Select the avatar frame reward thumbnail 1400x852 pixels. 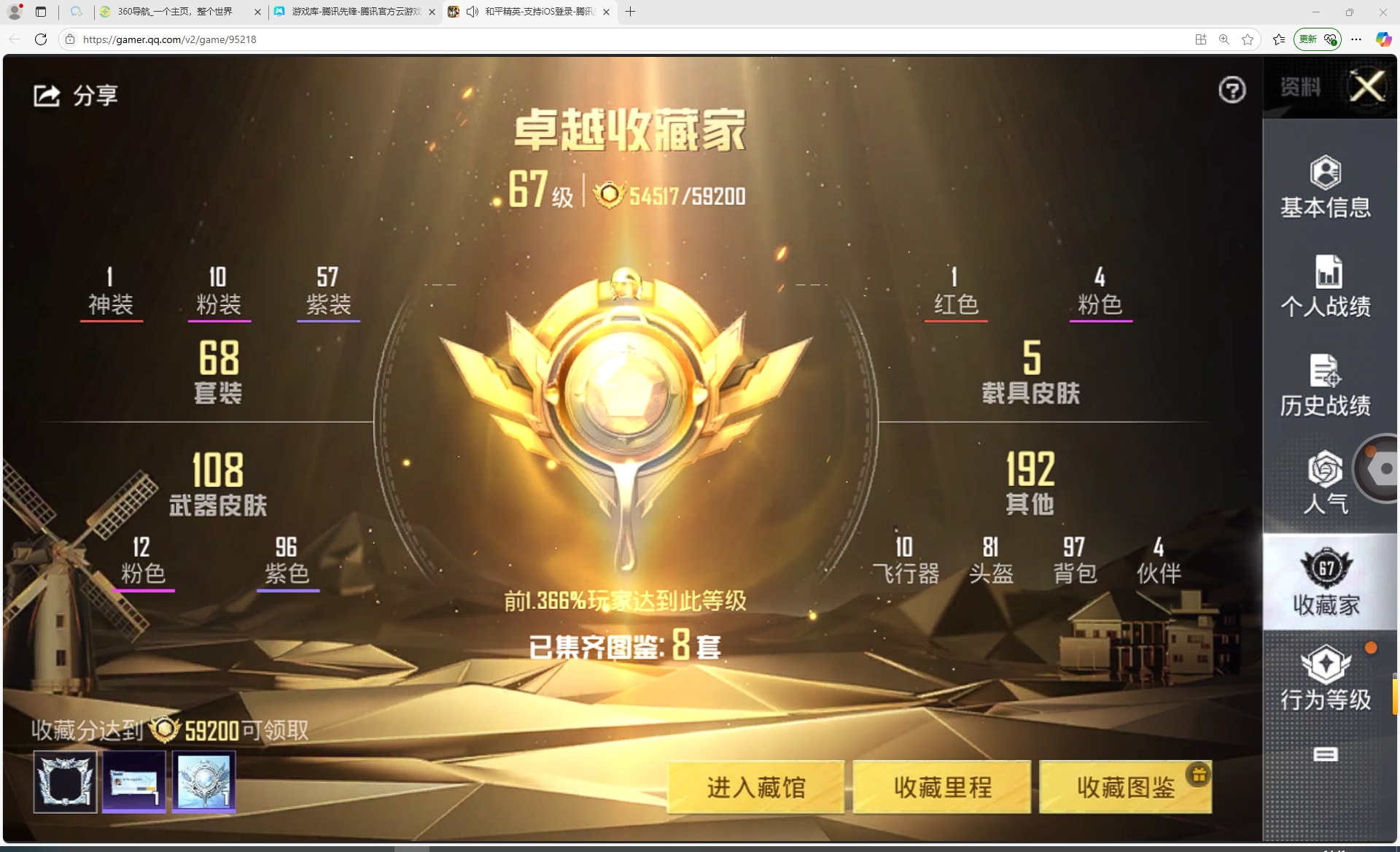pyautogui.click(x=65, y=782)
